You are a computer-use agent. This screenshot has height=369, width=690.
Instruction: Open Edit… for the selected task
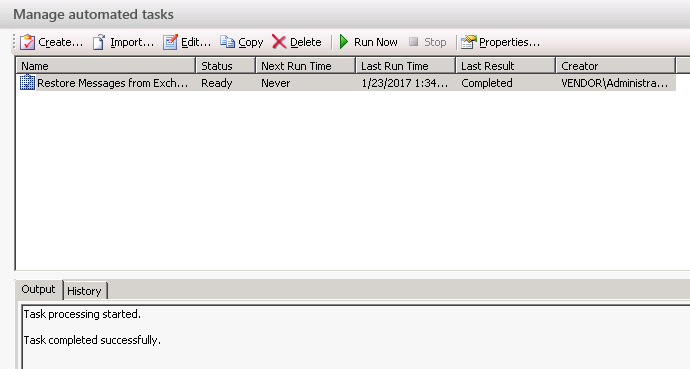(x=196, y=42)
